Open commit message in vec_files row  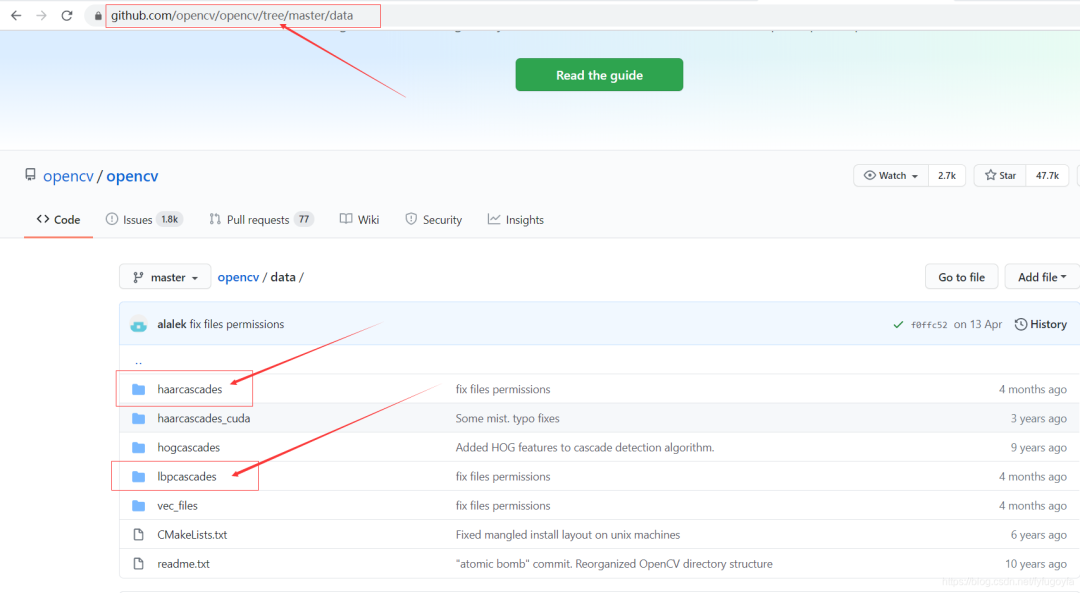pos(503,506)
